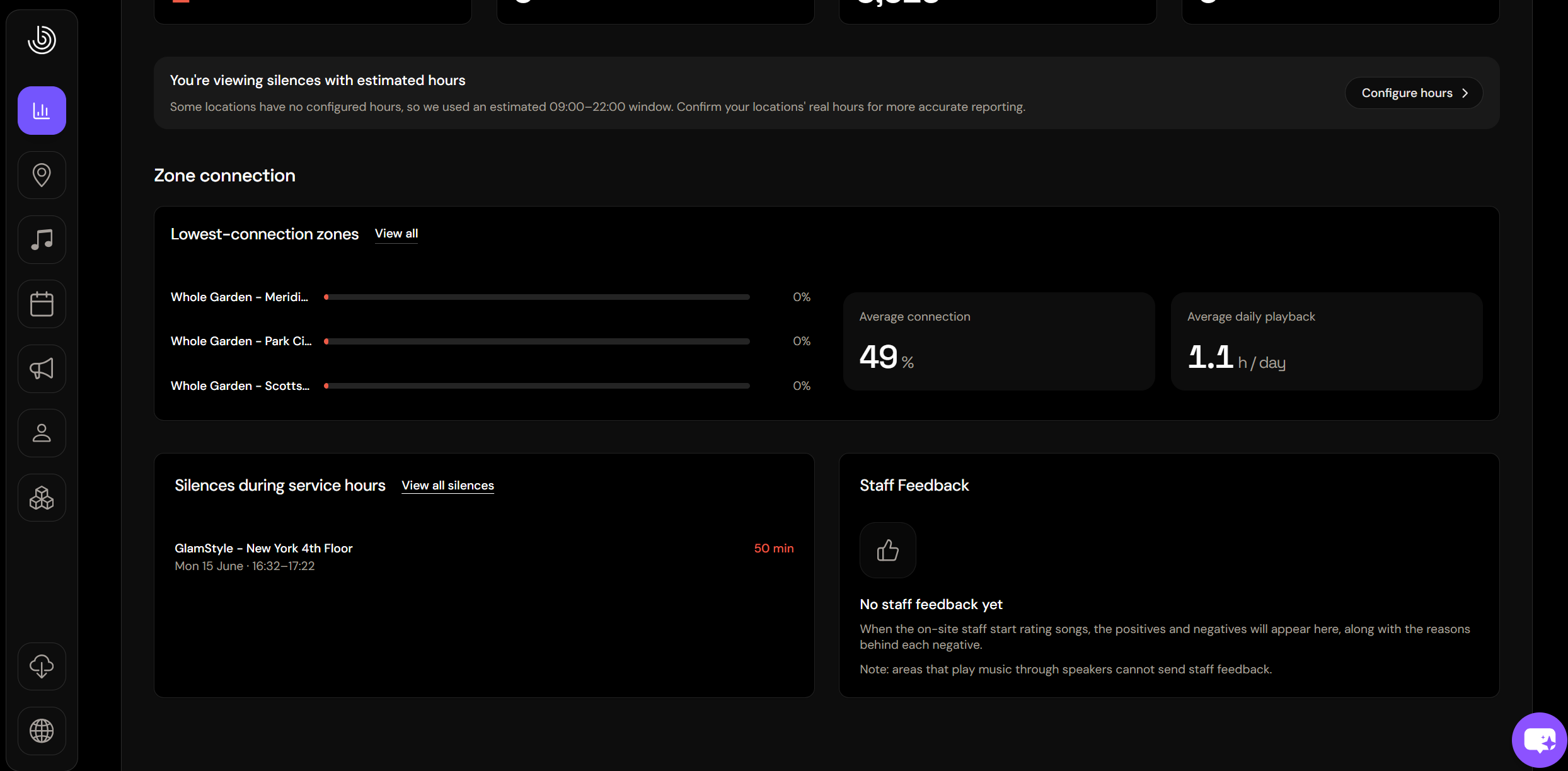Click the Whole Garden Meridi connection progress bar
The width and height of the screenshot is (1568, 771).
(537, 297)
